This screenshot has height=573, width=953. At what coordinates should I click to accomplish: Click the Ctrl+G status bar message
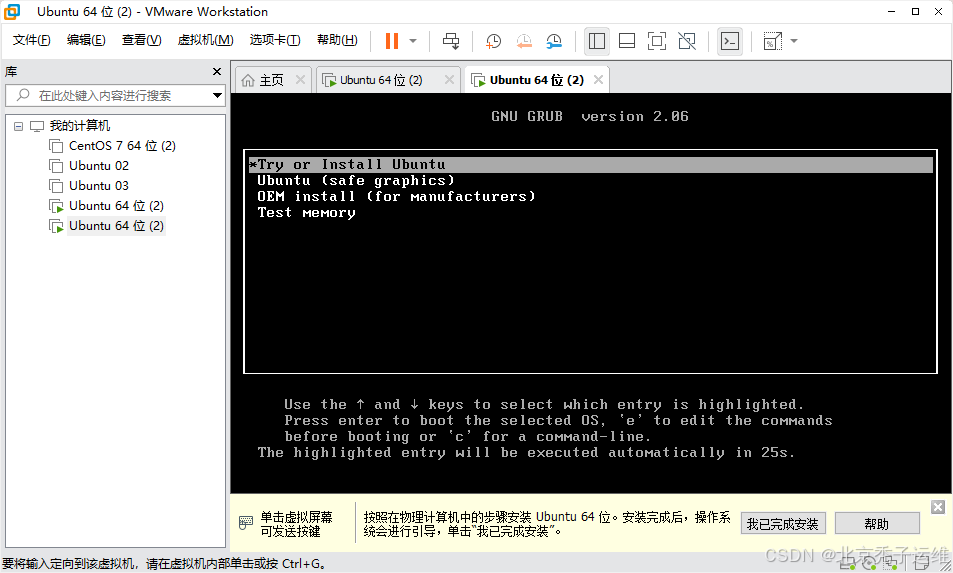tap(165, 564)
